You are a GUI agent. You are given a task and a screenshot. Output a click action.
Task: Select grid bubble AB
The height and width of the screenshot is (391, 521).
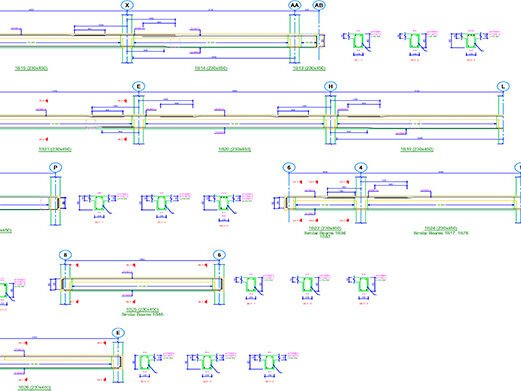coord(319,5)
